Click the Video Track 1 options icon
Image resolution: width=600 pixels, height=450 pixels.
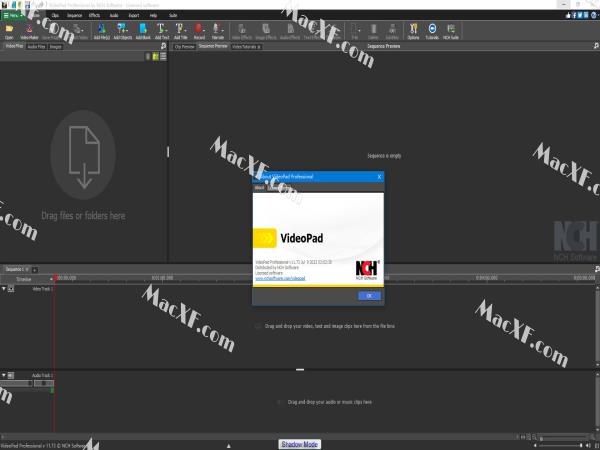[x=11, y=289]
